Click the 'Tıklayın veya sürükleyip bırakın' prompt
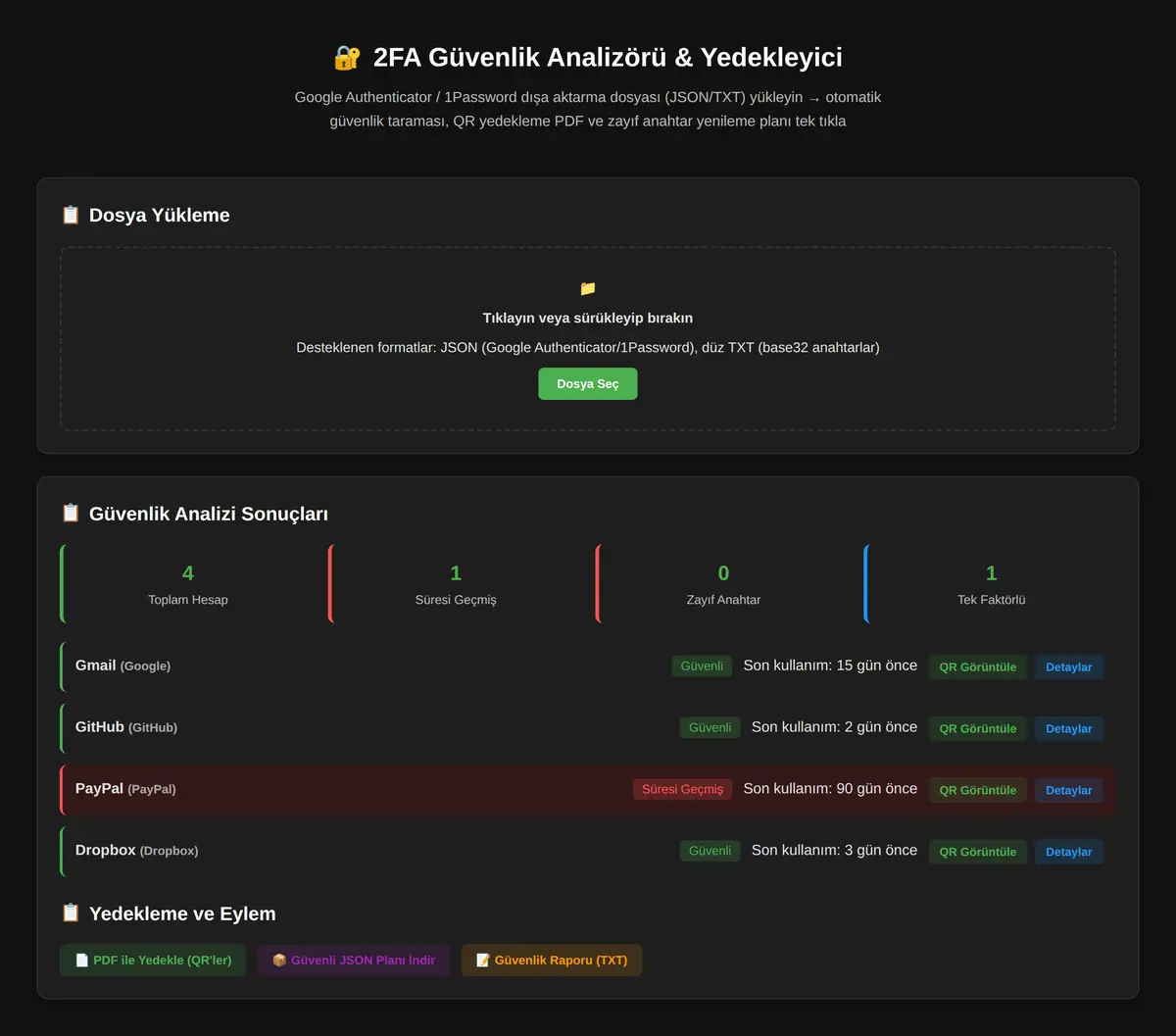The image size is (1176, 1036). (588, 319)
